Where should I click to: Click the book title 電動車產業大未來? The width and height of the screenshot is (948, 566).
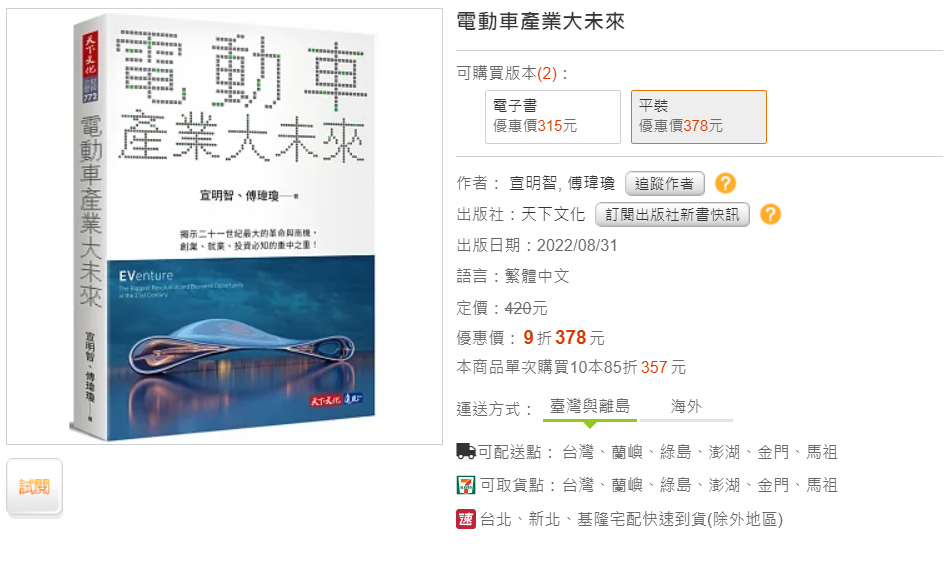click(540, 22)
